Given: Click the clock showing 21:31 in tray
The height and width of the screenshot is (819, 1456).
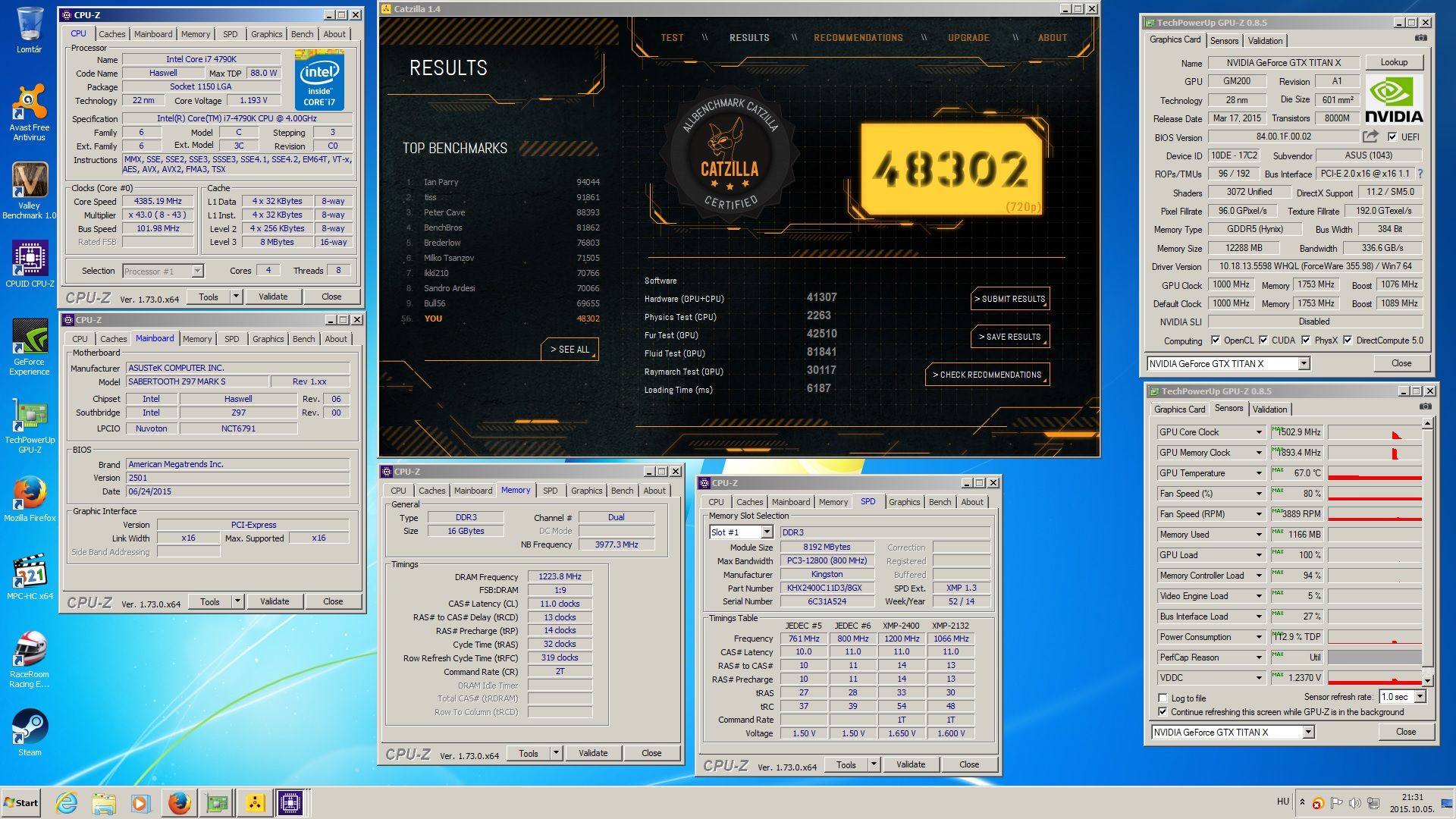Looking at the screenshot, I should point(1412,797).
